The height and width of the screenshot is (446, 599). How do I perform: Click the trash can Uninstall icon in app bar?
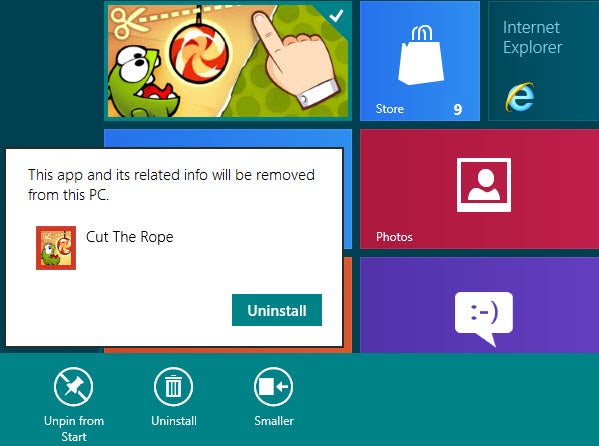[173, 386]
